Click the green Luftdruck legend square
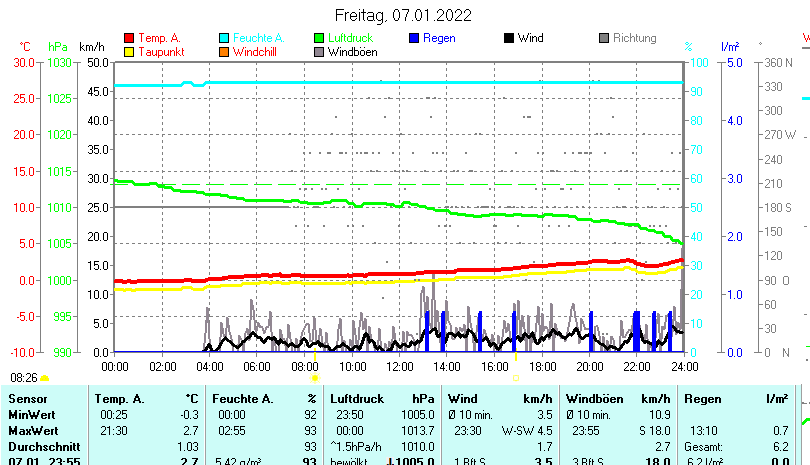The width and height of the screenshot is (810, 465). [x=319, y=38]
